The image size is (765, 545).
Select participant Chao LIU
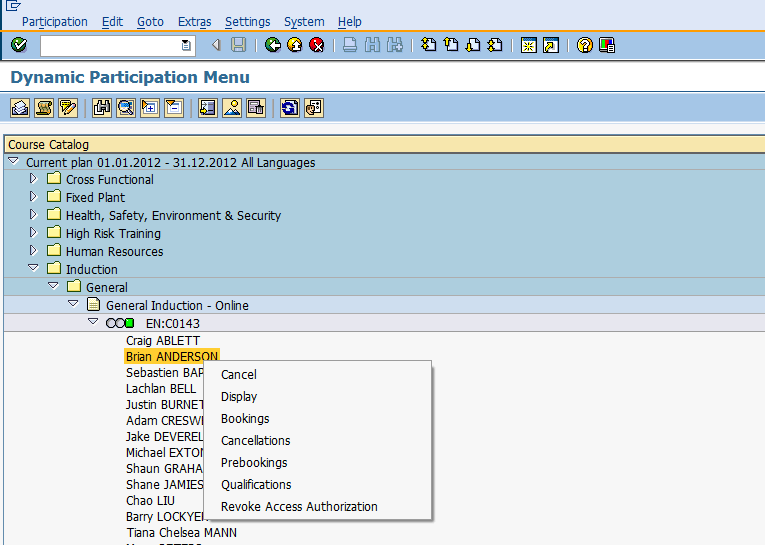click(150, 501)
